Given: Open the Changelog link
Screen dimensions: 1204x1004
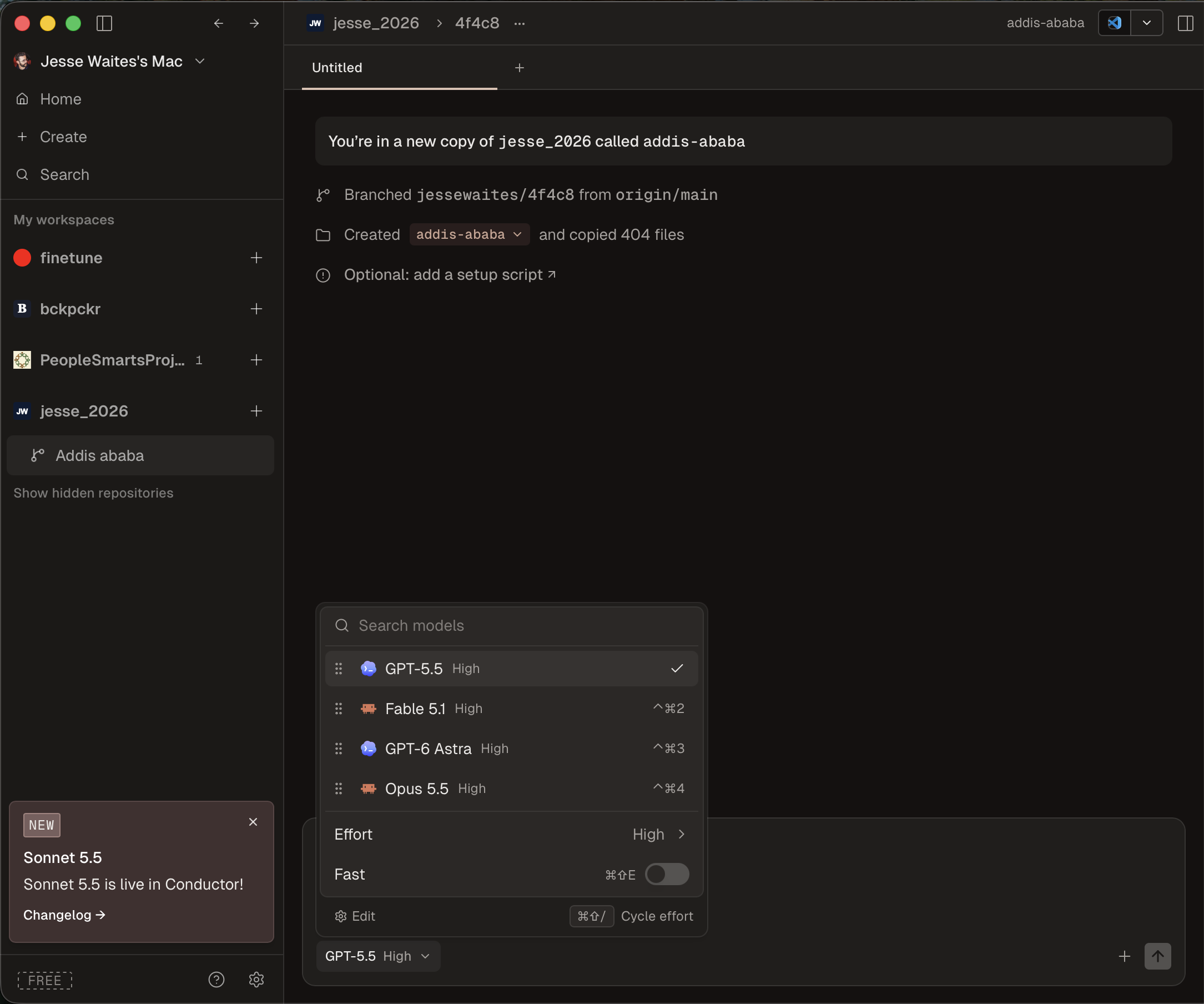Looking at the screenshot, I should click(64, 915).
